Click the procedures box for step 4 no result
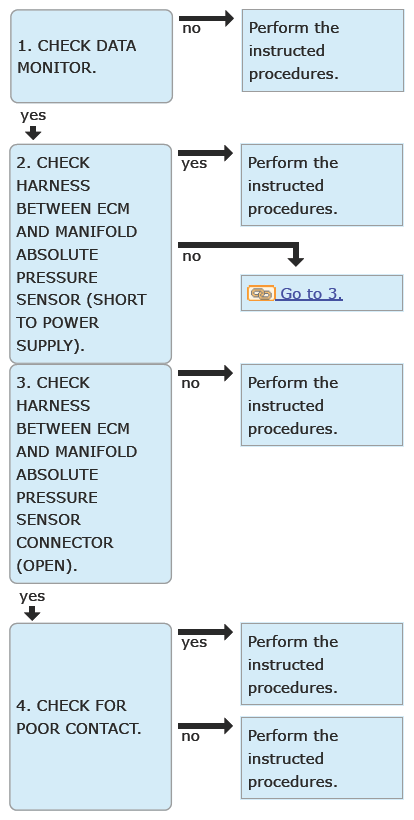This screenshot has width=414, height=820. 322,758
